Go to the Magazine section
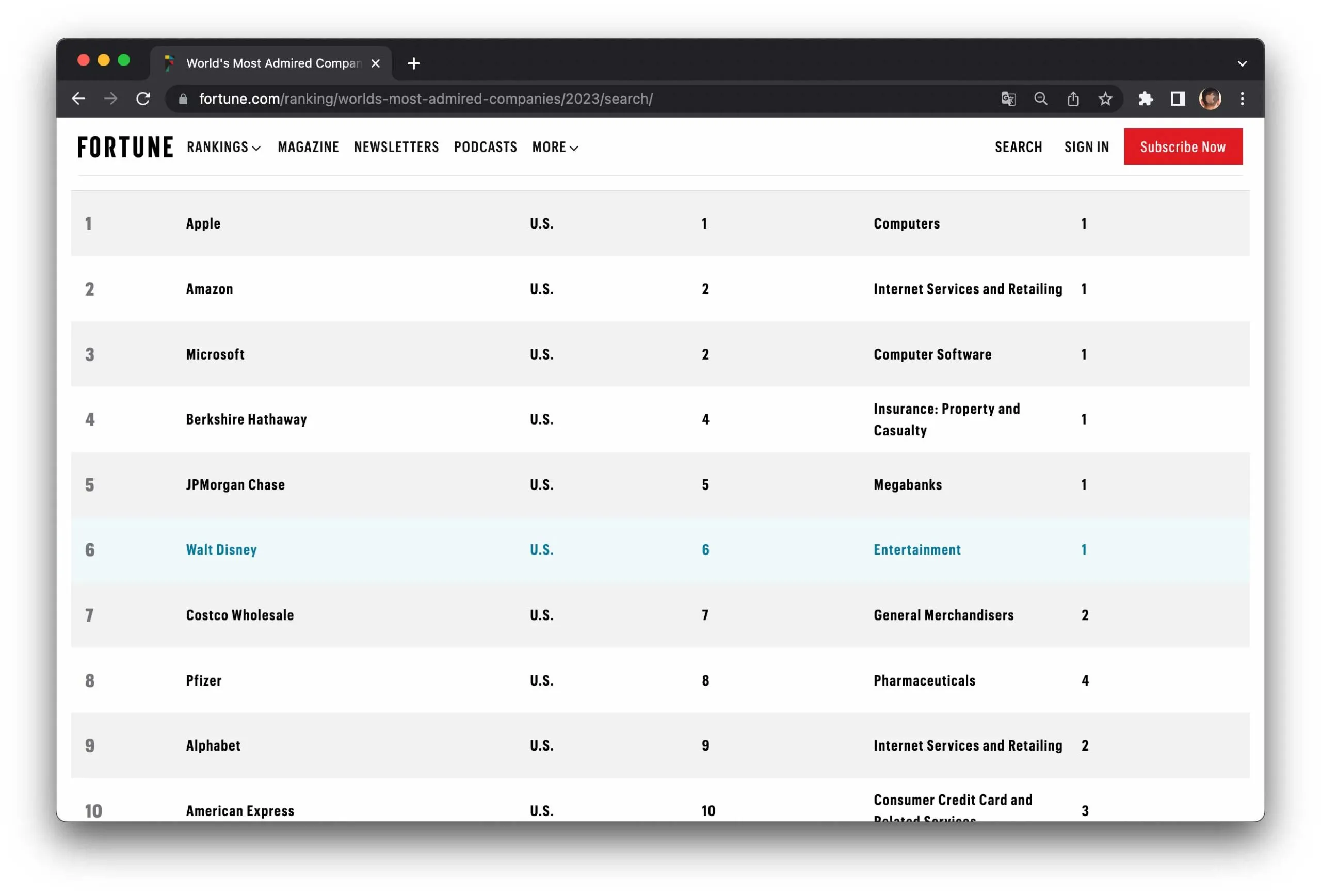The width and height of the screenshot is (1321, 896). (308, 147)
